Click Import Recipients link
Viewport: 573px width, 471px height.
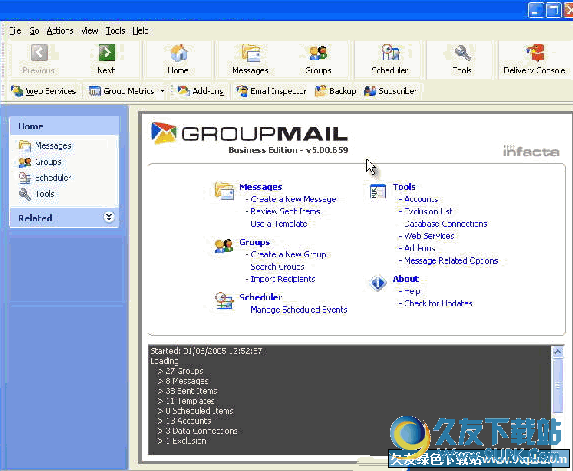(283, 279)
